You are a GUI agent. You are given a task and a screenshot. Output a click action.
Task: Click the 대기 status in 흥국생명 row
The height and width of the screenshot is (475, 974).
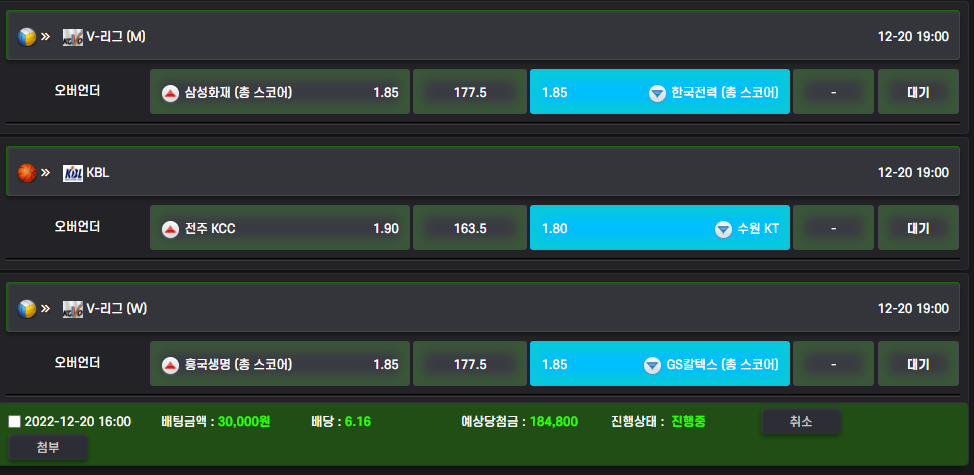point(918,363)
